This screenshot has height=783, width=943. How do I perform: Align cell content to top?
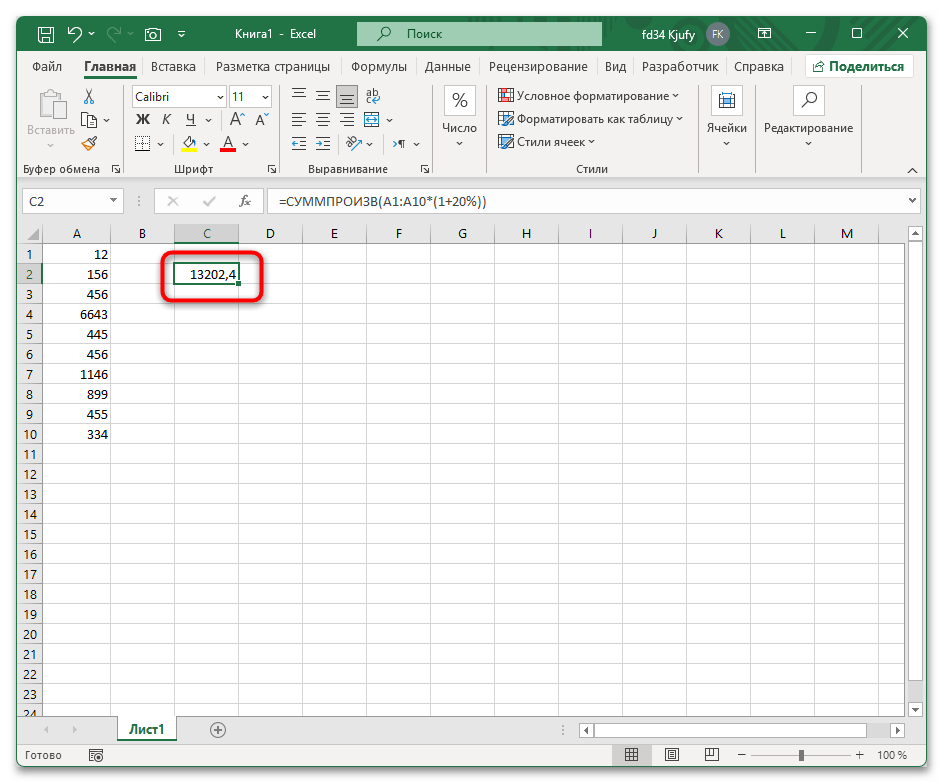pos(299,96)
